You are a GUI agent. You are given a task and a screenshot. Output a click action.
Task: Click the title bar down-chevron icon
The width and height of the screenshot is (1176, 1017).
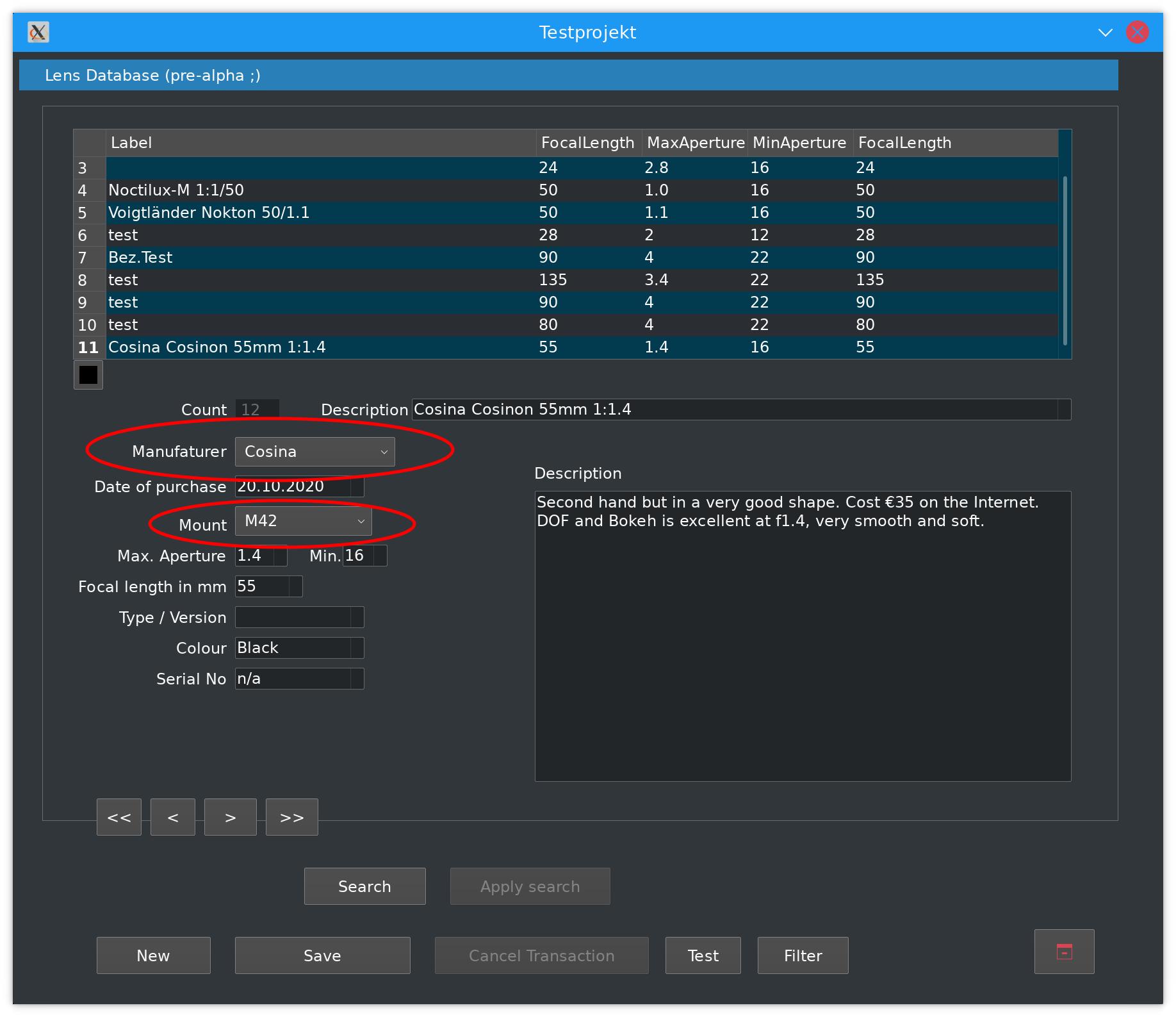(1106, 33)
